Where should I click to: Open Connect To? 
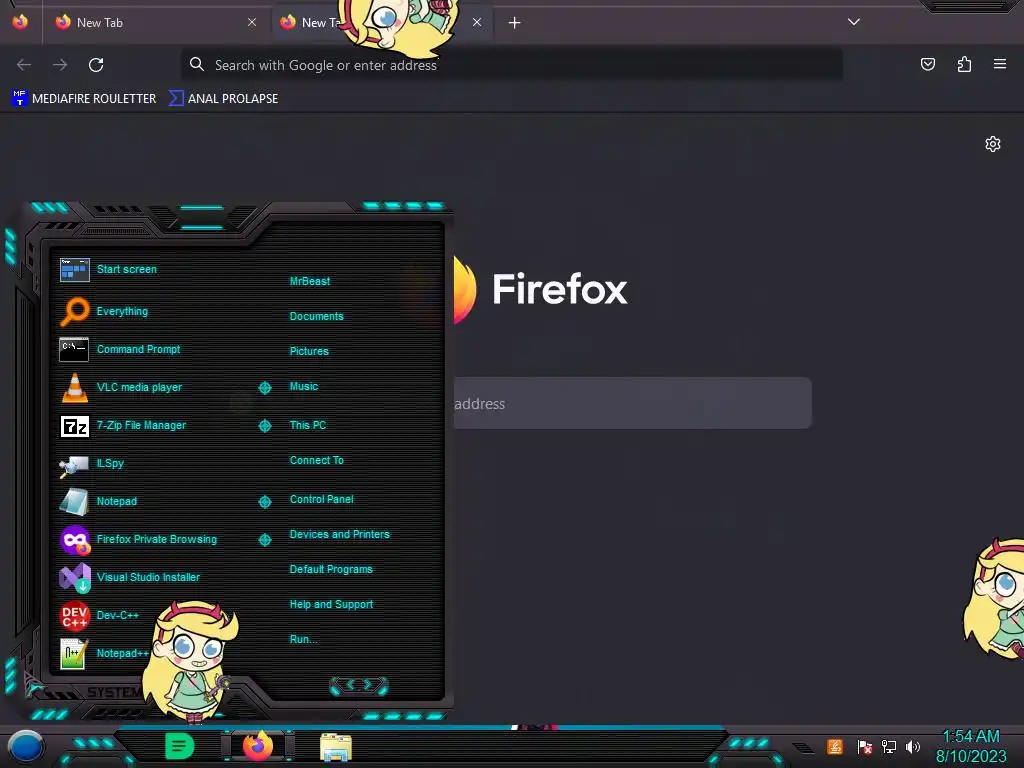click(x=316, y=460)
